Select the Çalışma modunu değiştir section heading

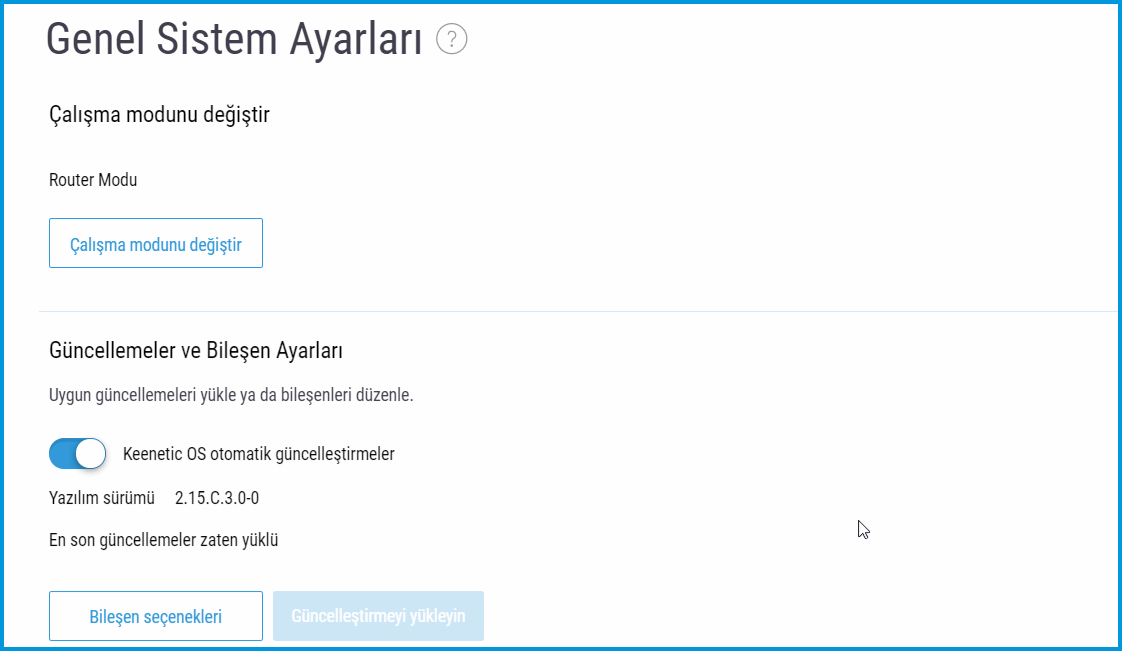[x=159, y=115]
